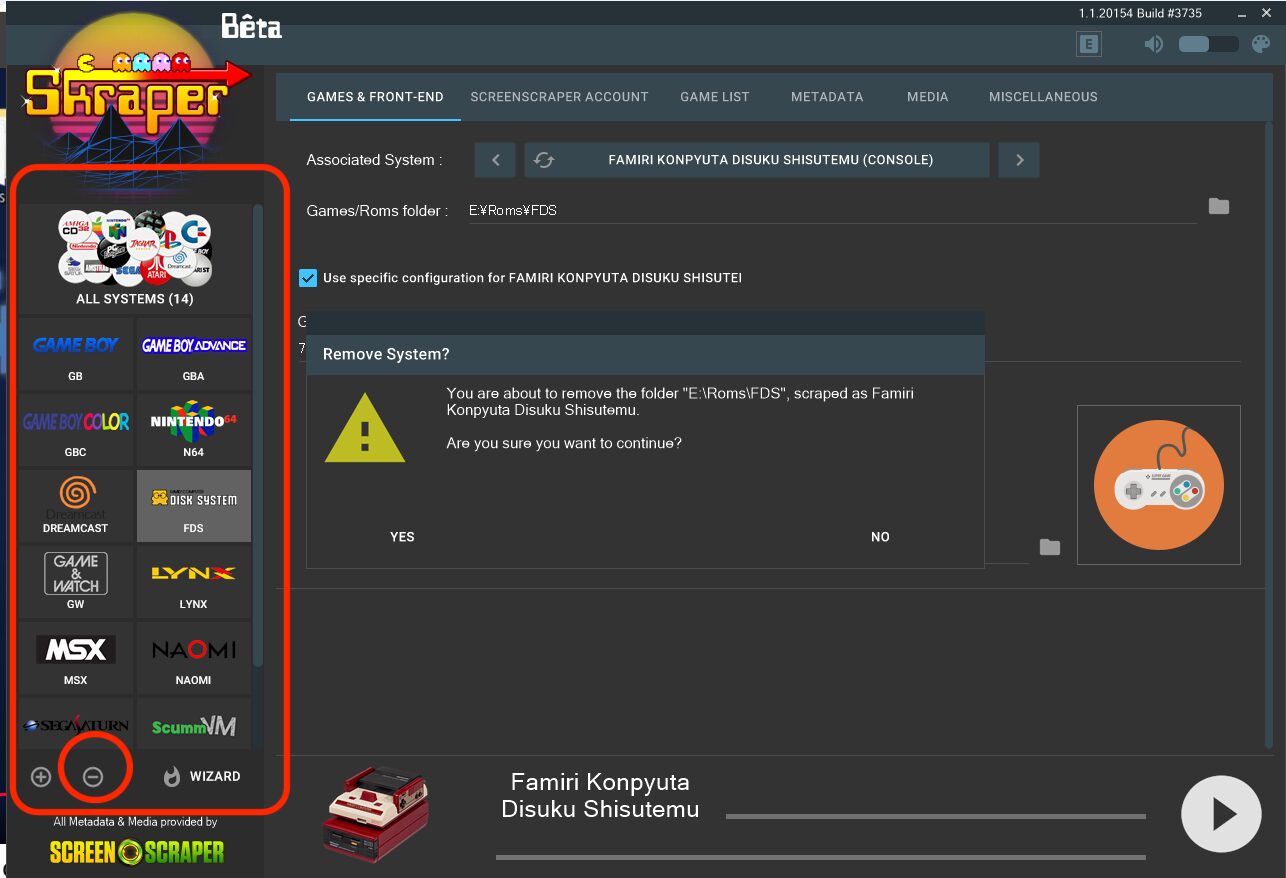Image resolution: width=1286 pixels, height=878 pixels.
Task: Confirm removal by clicking YES
Action: point(402,537)
